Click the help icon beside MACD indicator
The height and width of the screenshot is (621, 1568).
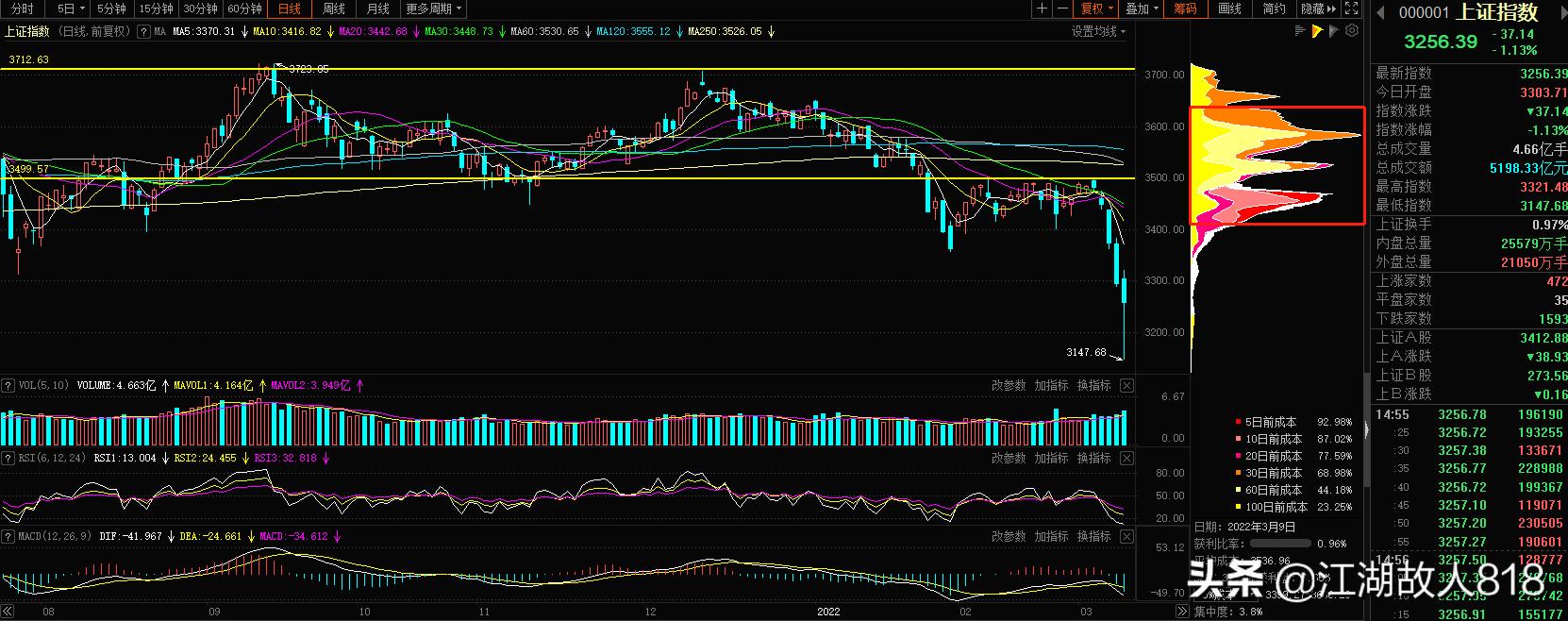pos(8,536)
